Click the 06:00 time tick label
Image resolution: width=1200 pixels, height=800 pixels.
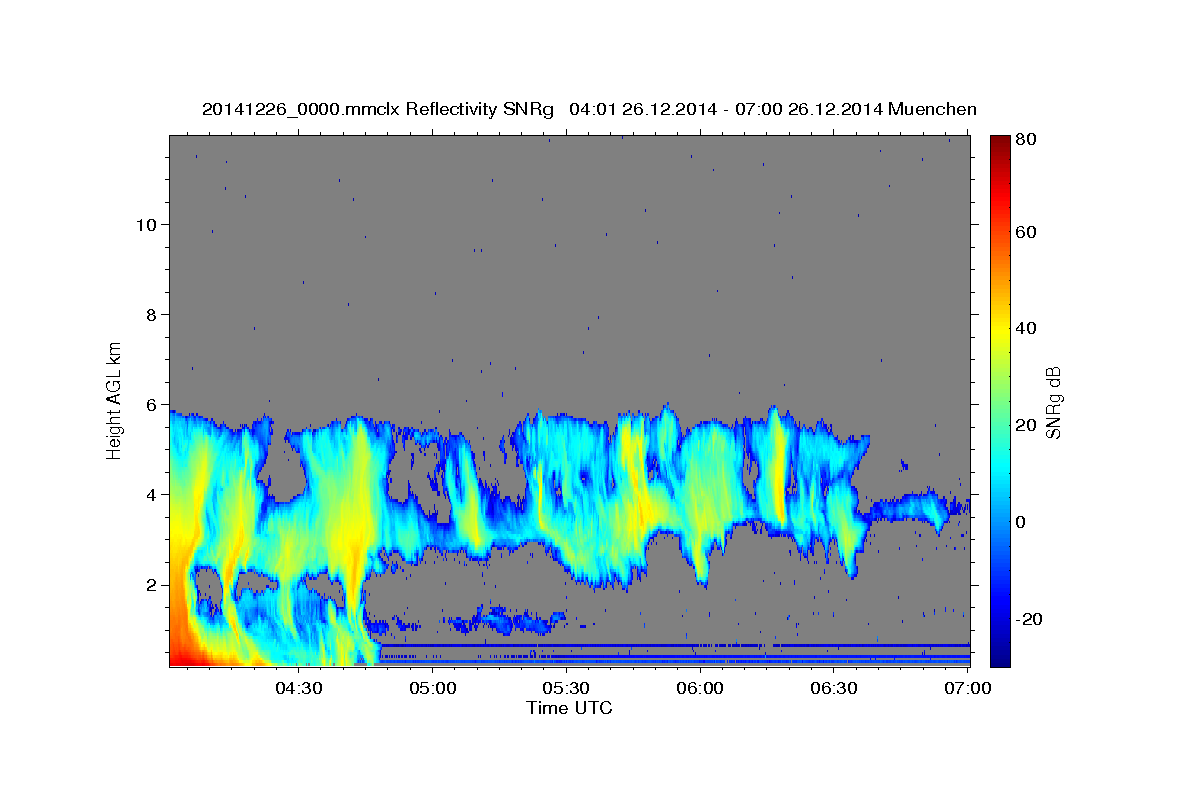(700, 688)
